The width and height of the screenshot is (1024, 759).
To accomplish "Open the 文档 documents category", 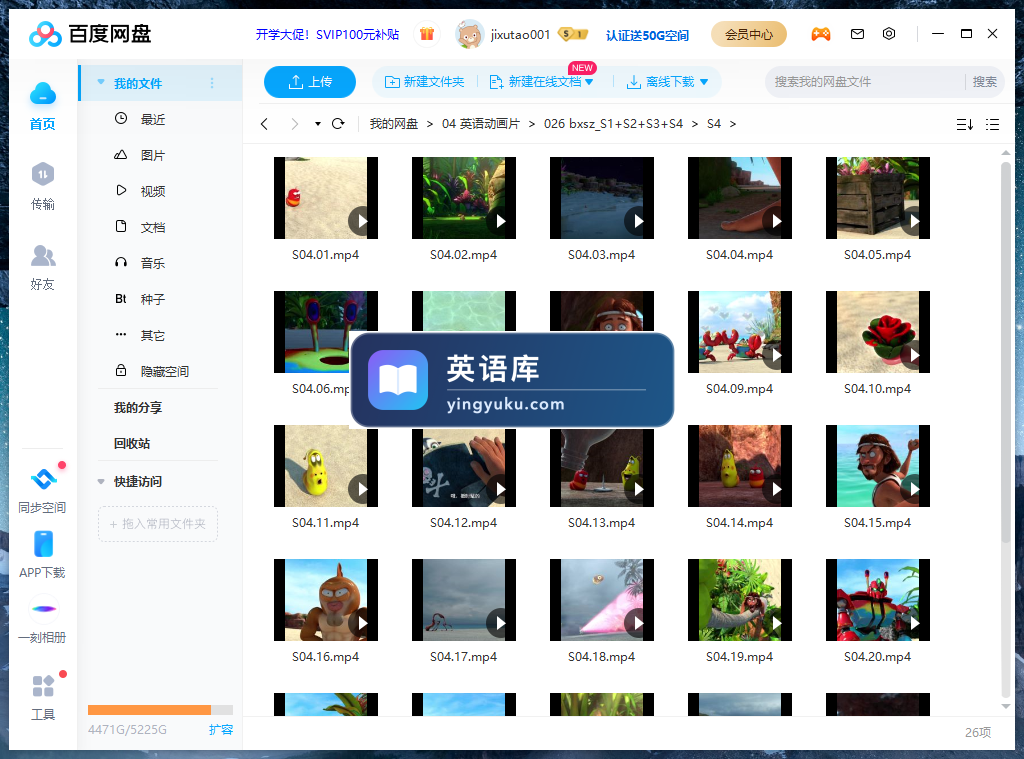I will coord(153,227).
